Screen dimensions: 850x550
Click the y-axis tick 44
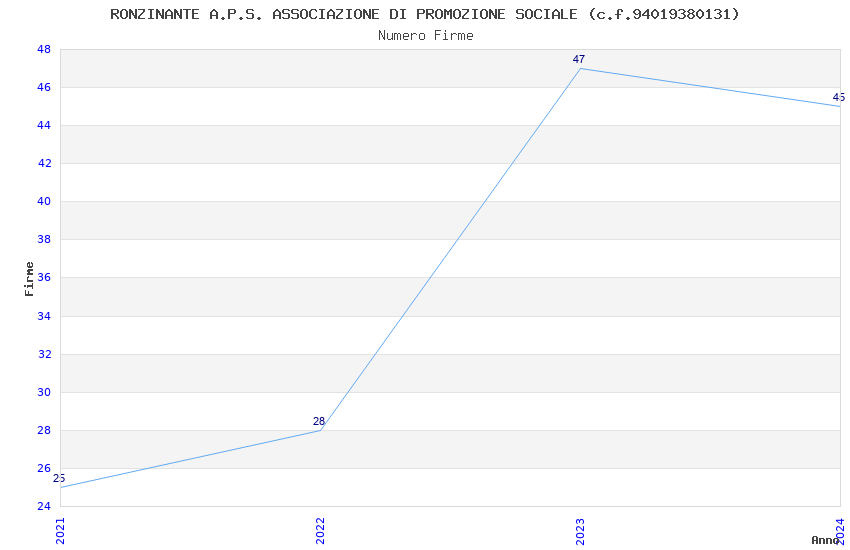(x=44, y=125)
